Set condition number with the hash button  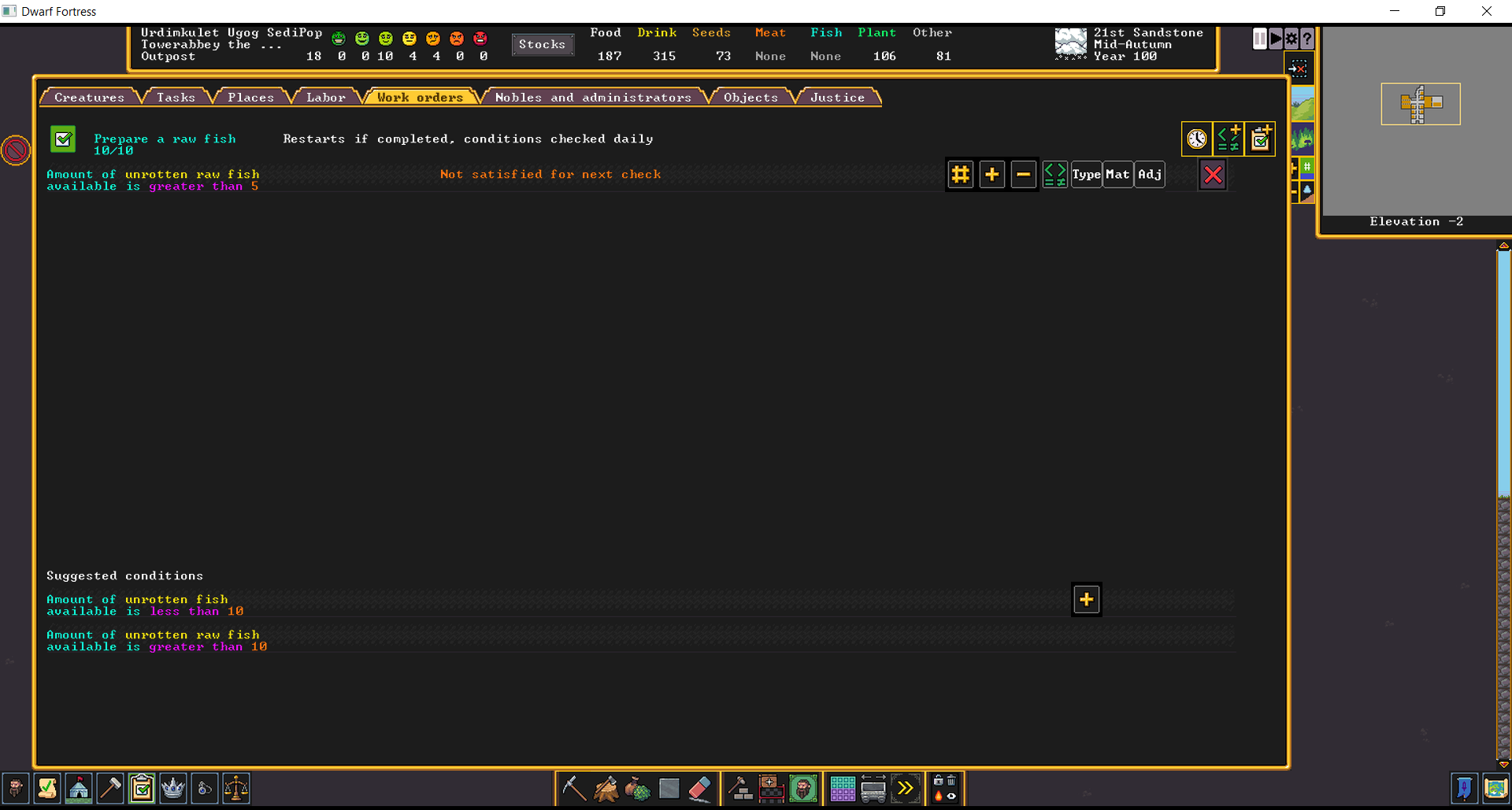tap(961, 175)
